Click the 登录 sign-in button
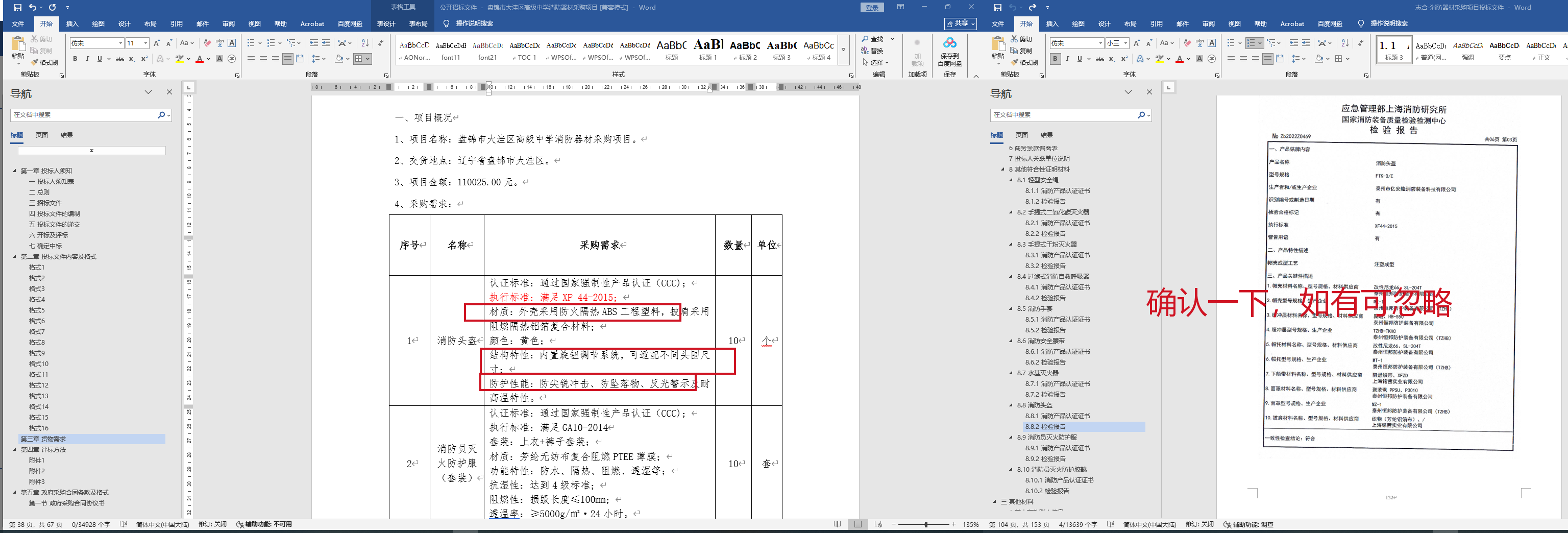 click(x=872, y=7)
